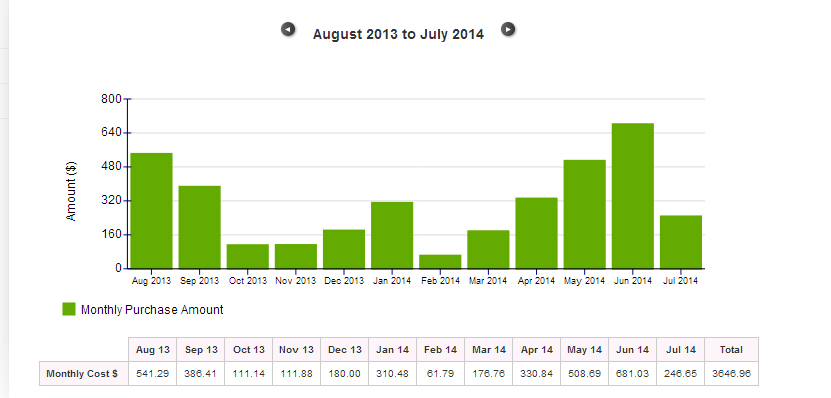Click the 'Oct 13' column header

tap(249, 350)
